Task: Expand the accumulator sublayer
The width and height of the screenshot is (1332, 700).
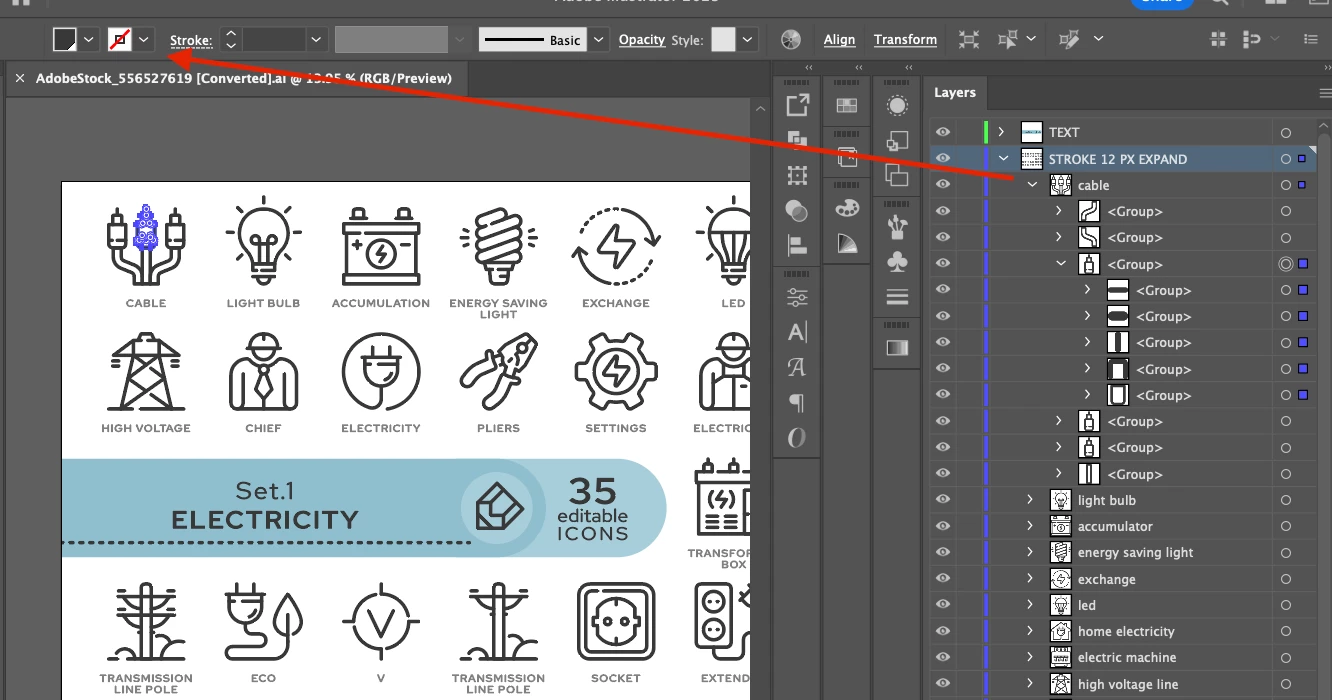Action: click(1031, 526)
